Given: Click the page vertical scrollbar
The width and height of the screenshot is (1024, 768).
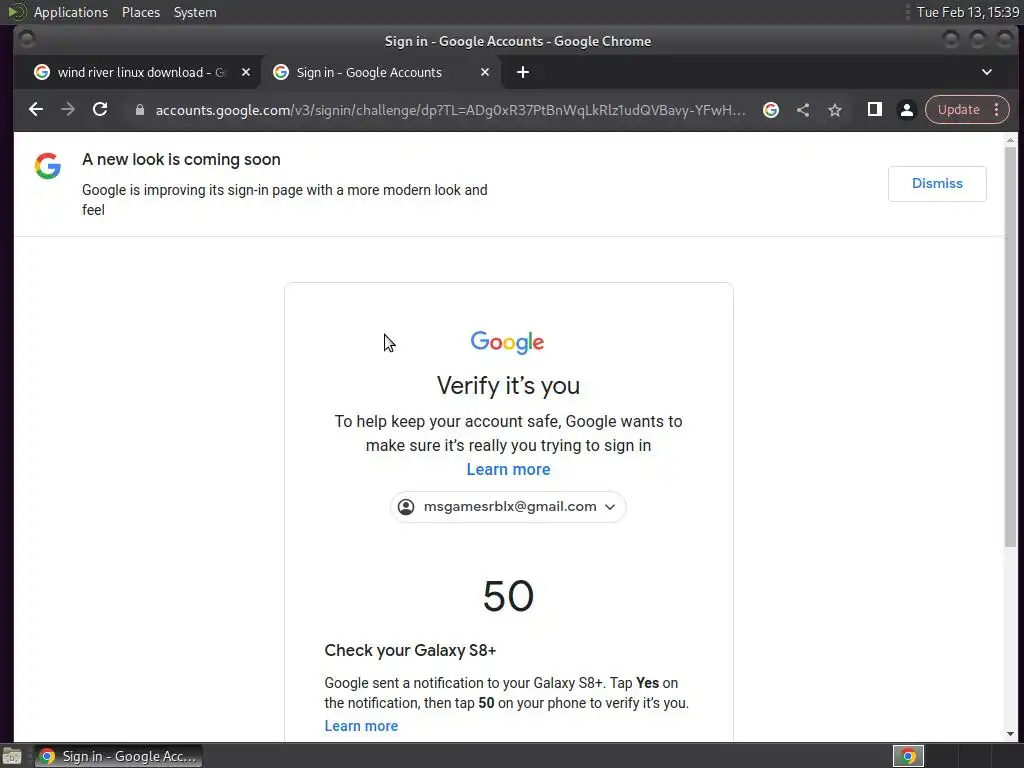Looking at the screenshot, I should click(1010, 346).
